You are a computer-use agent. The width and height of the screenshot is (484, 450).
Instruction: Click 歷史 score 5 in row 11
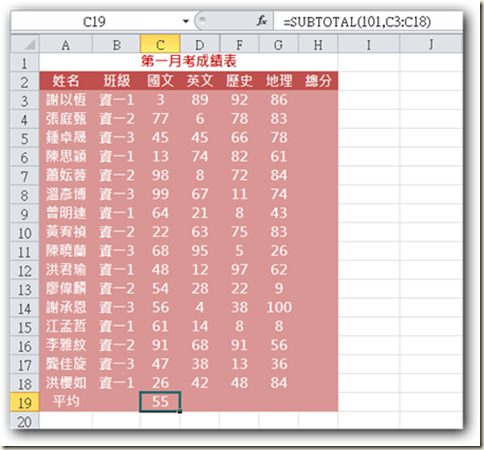point(239,251)
